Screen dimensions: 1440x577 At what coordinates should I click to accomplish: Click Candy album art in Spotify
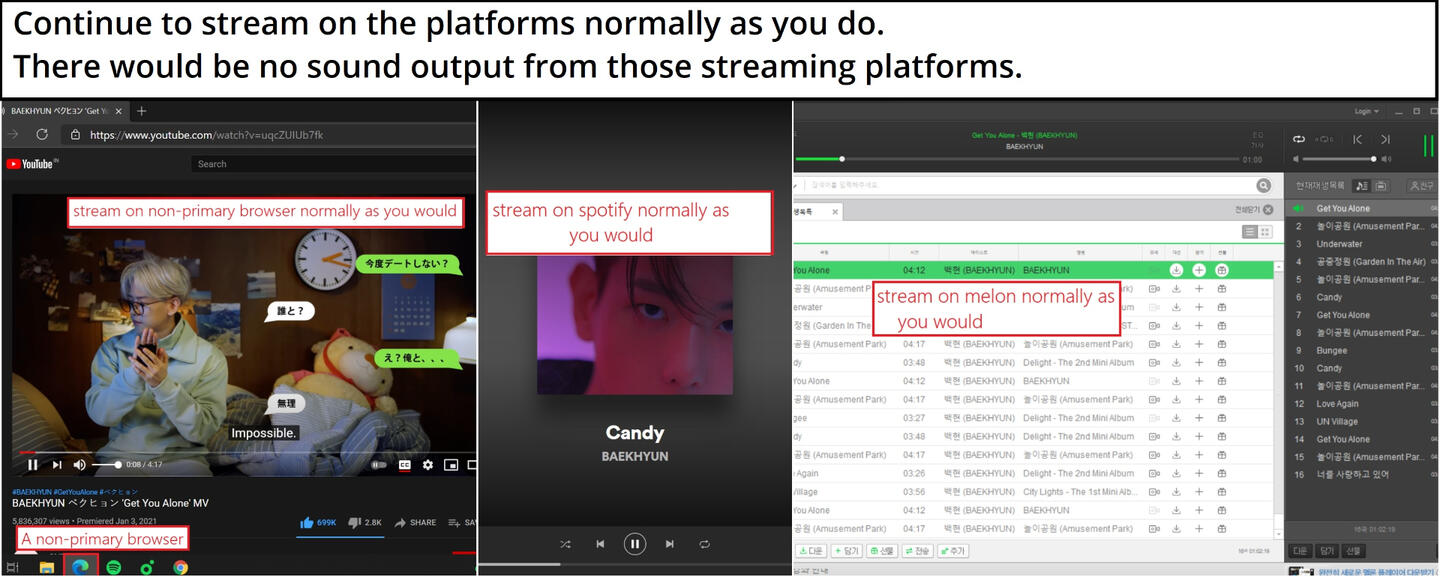click(x=635, y=323)
